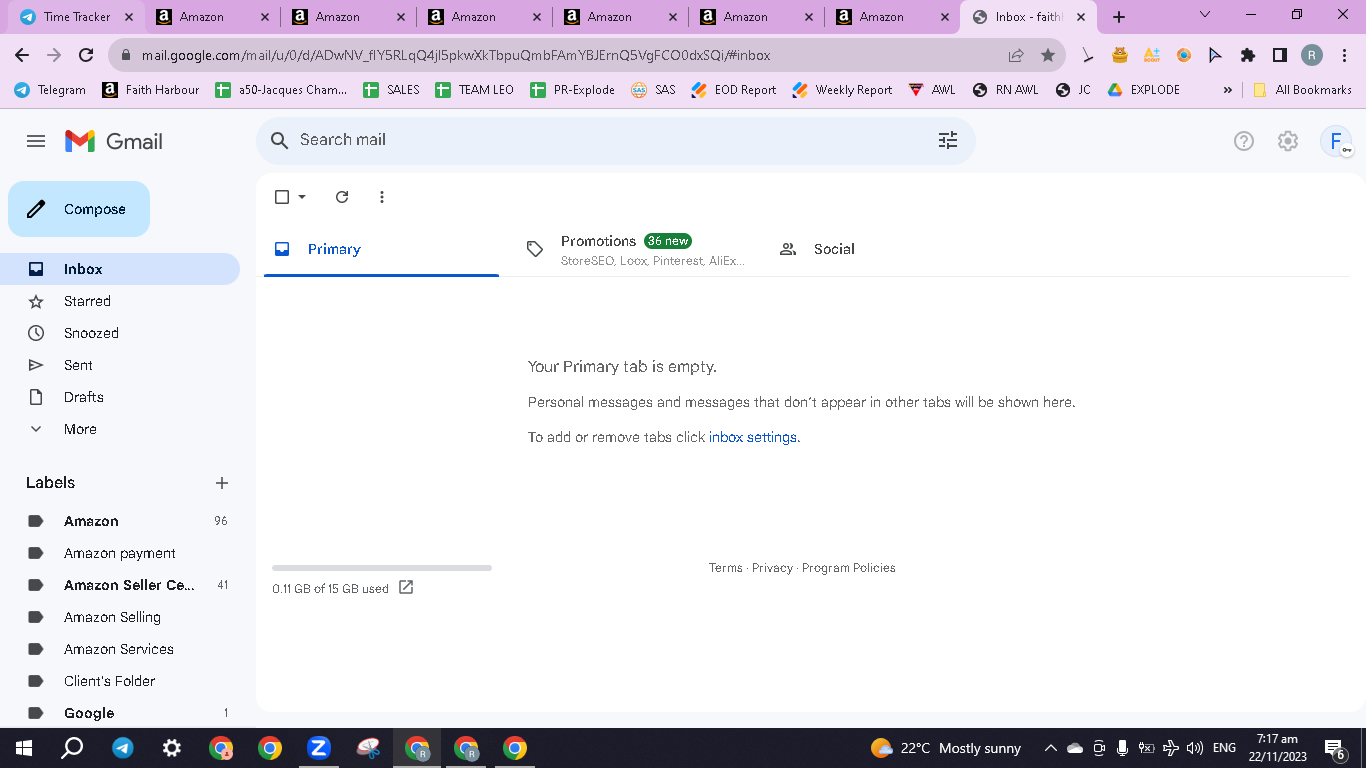Open the Privacy link
Image resolution: width=1366 pixels, height=768 pixels.
click(x=772, y=568)
